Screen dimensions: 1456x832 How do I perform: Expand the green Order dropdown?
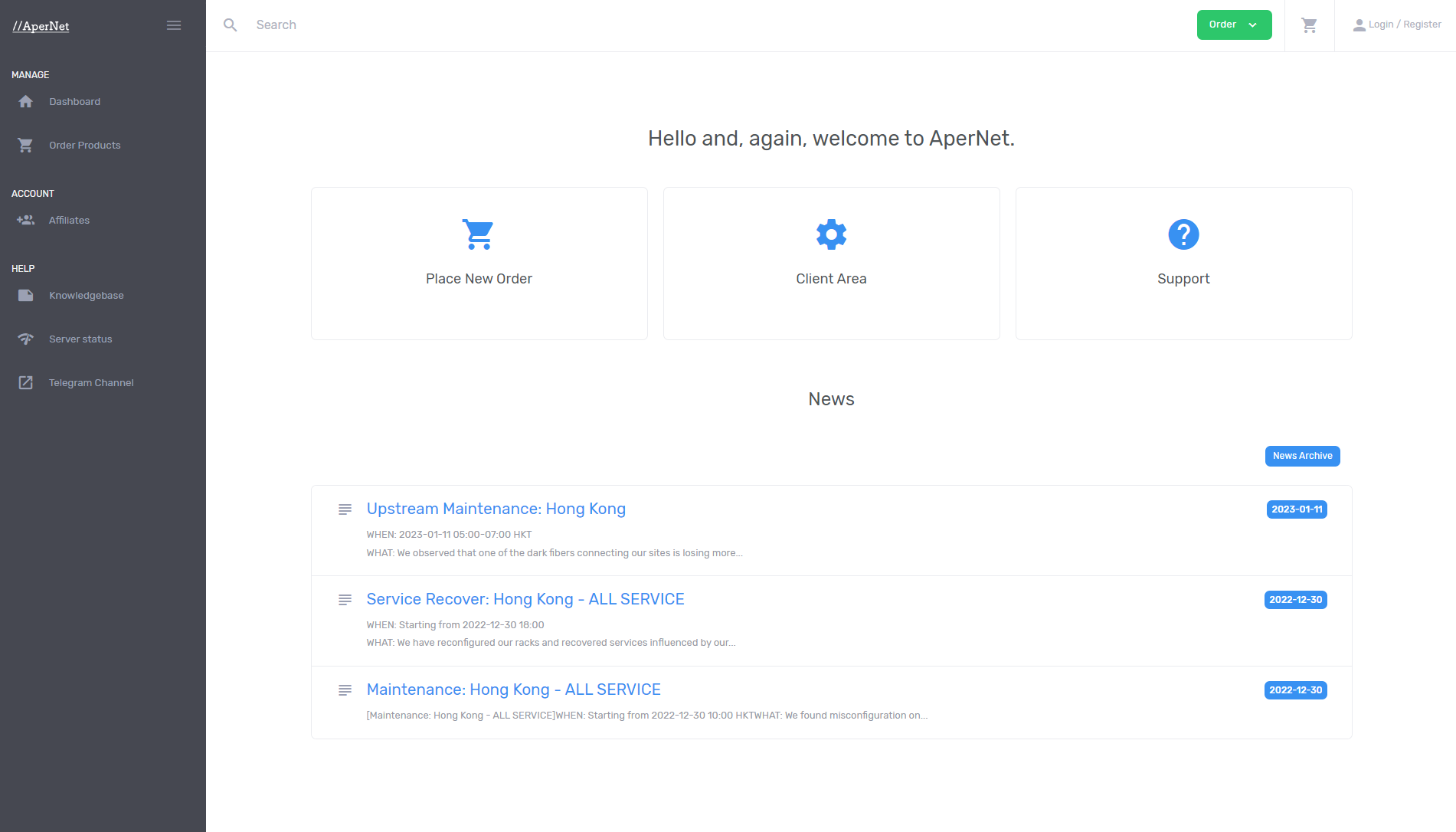(x=1233, y=25)
